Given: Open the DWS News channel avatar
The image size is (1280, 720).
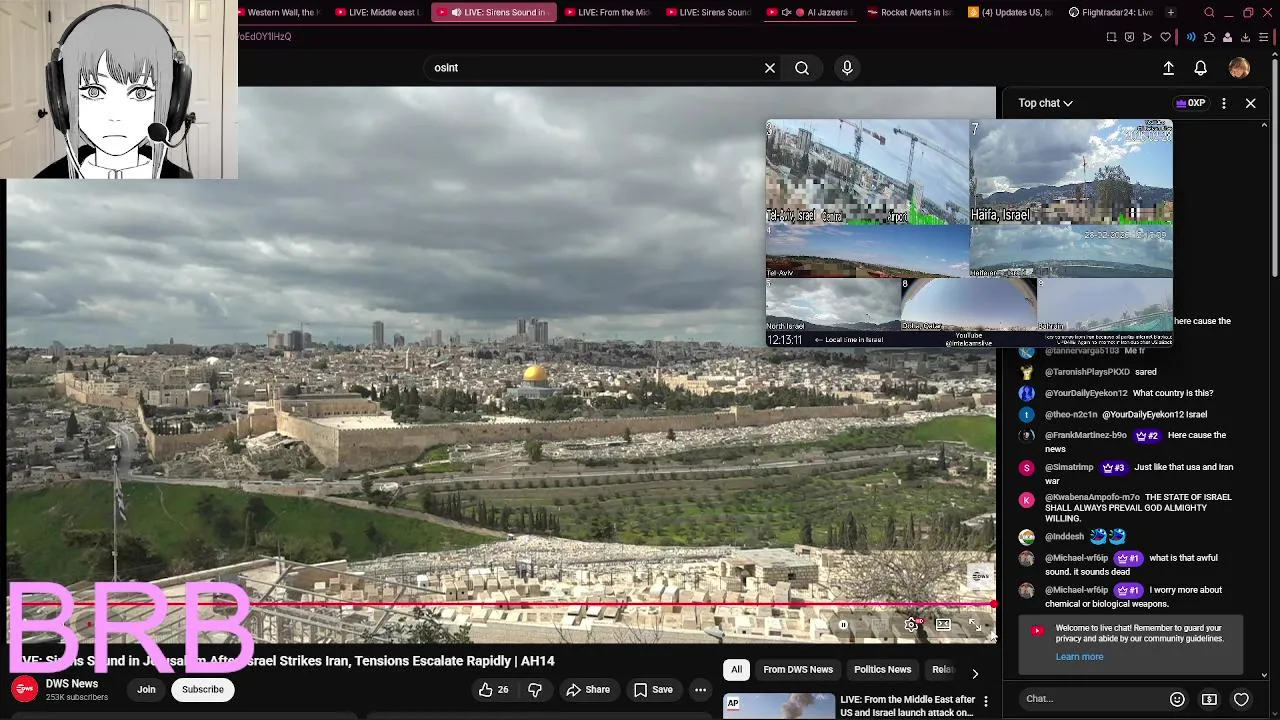Looking at the screenshot, I should [24, 689].
